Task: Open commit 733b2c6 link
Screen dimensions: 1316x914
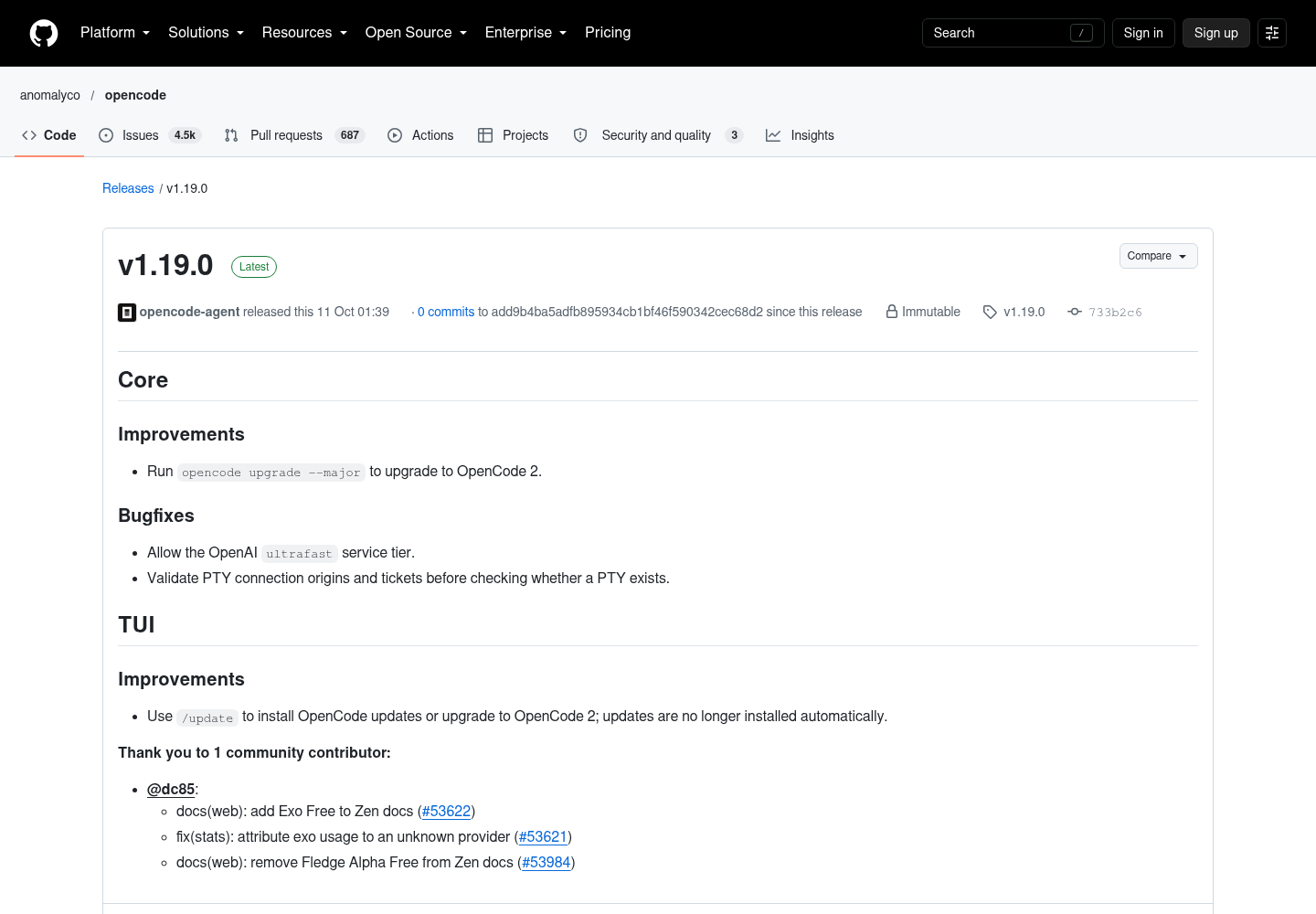Action: (1115, 313)
